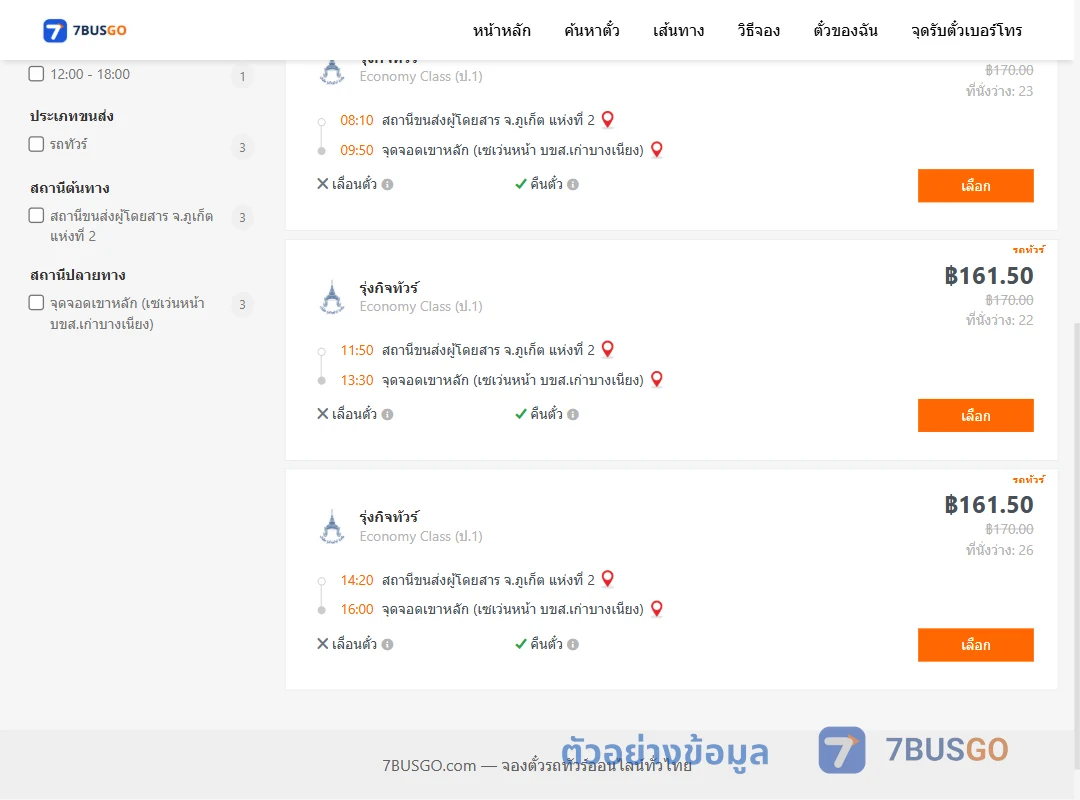
Task: Click operator logo of the 11:50 trip
Action: [332, 298]
